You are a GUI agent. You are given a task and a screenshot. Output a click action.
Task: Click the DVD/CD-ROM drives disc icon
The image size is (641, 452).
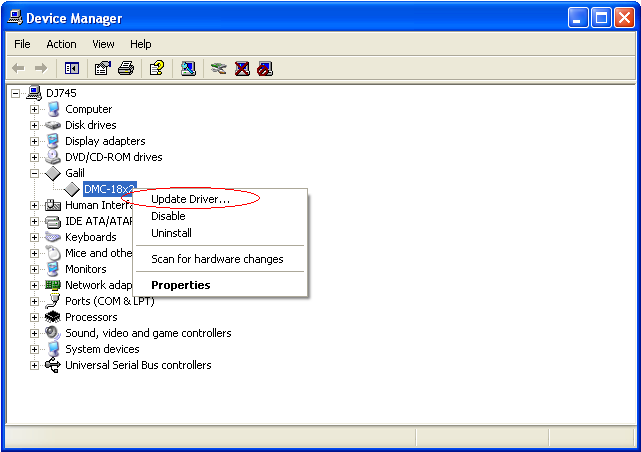click(53, 157)
